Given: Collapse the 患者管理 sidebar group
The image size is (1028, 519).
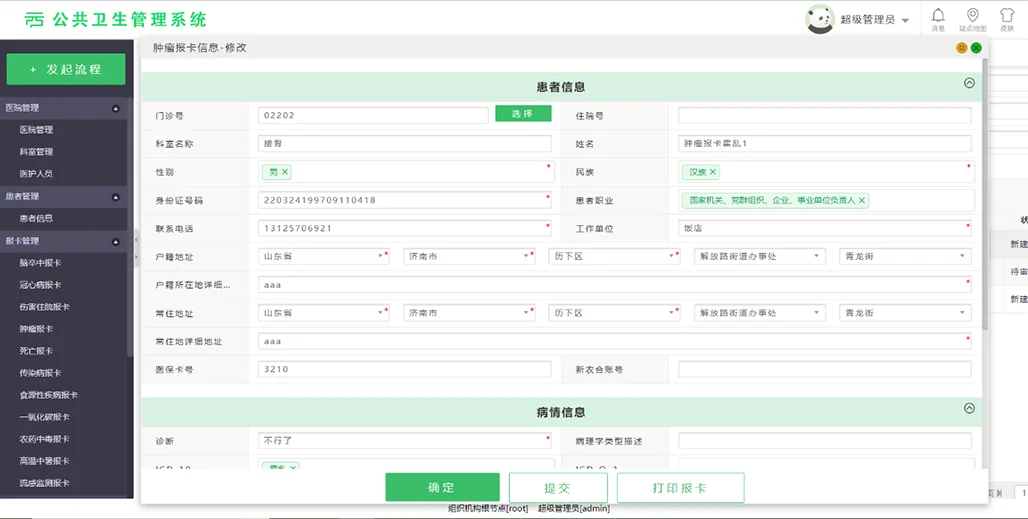Looking at the screenshot, I should pos(115,197).
